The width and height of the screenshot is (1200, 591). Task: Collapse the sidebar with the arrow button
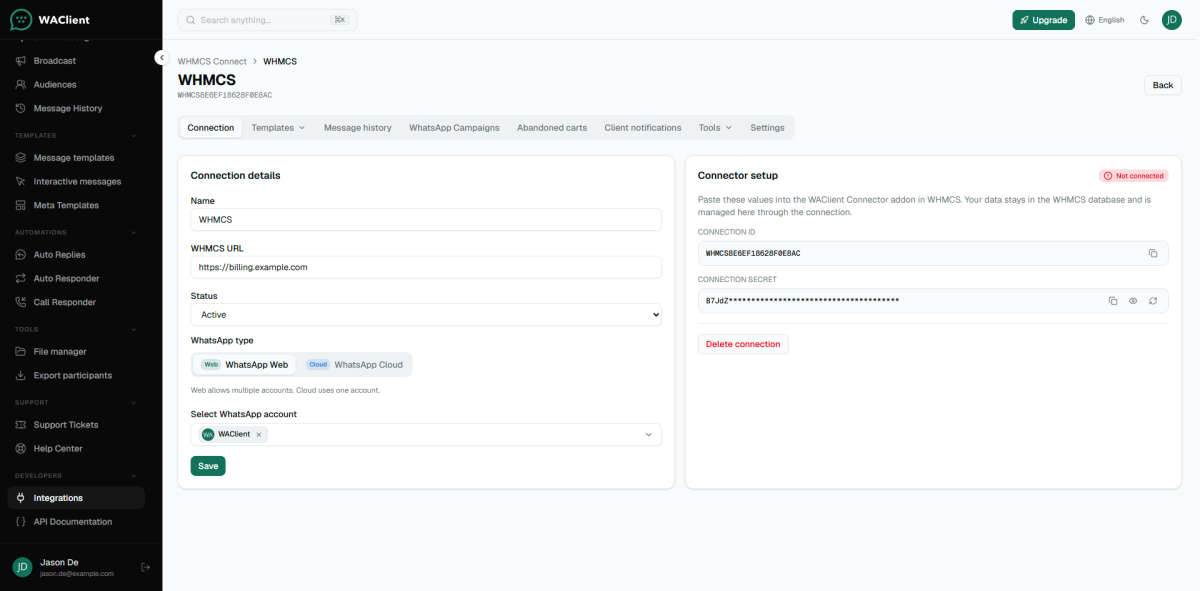pos(161,57)
